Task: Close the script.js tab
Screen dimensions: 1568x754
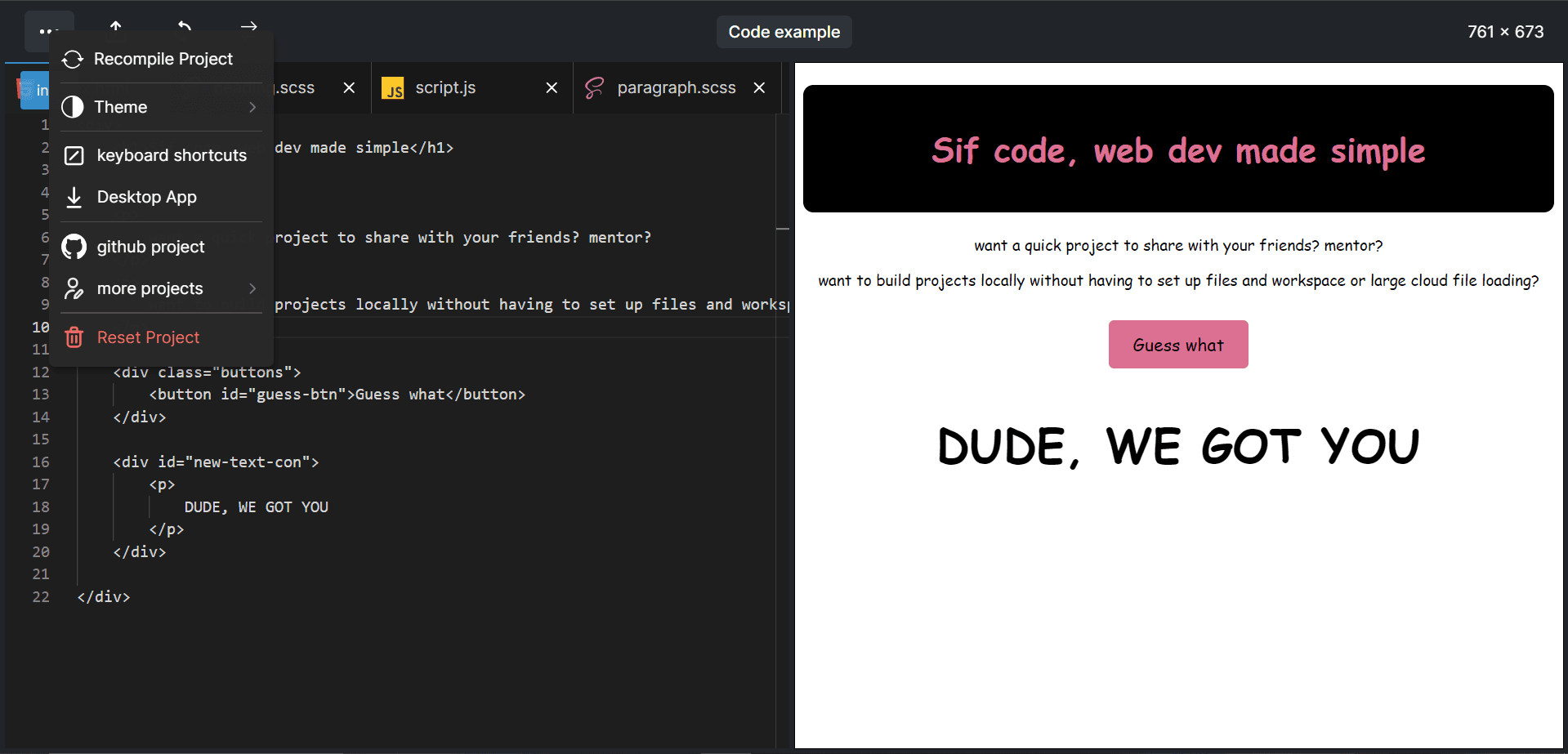Action: coord(552,87)
